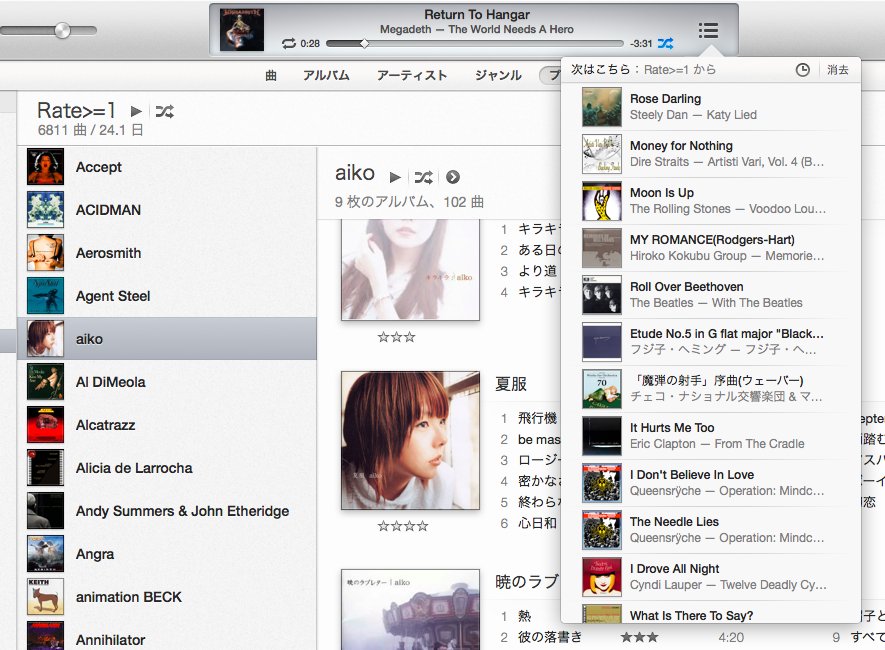Click 夏服 album title
Screen dimensions: 885x650
pyautogui.click(x=511, y=384)
